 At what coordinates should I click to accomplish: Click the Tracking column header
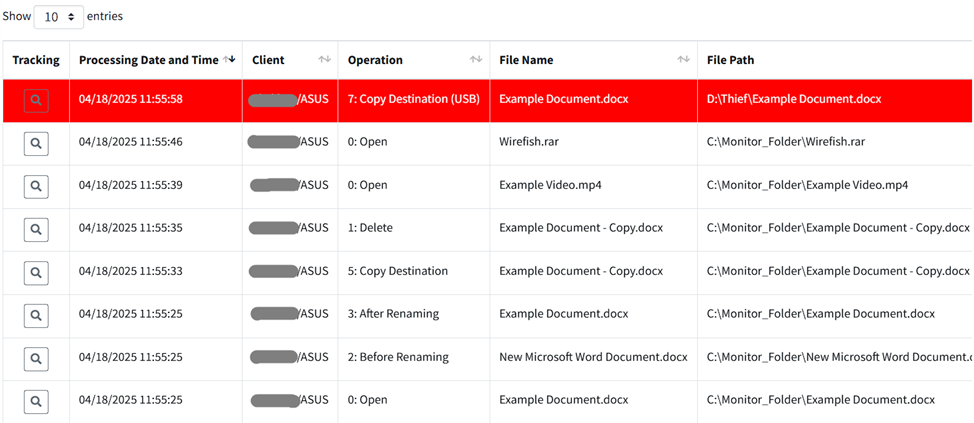click(36, 60)
